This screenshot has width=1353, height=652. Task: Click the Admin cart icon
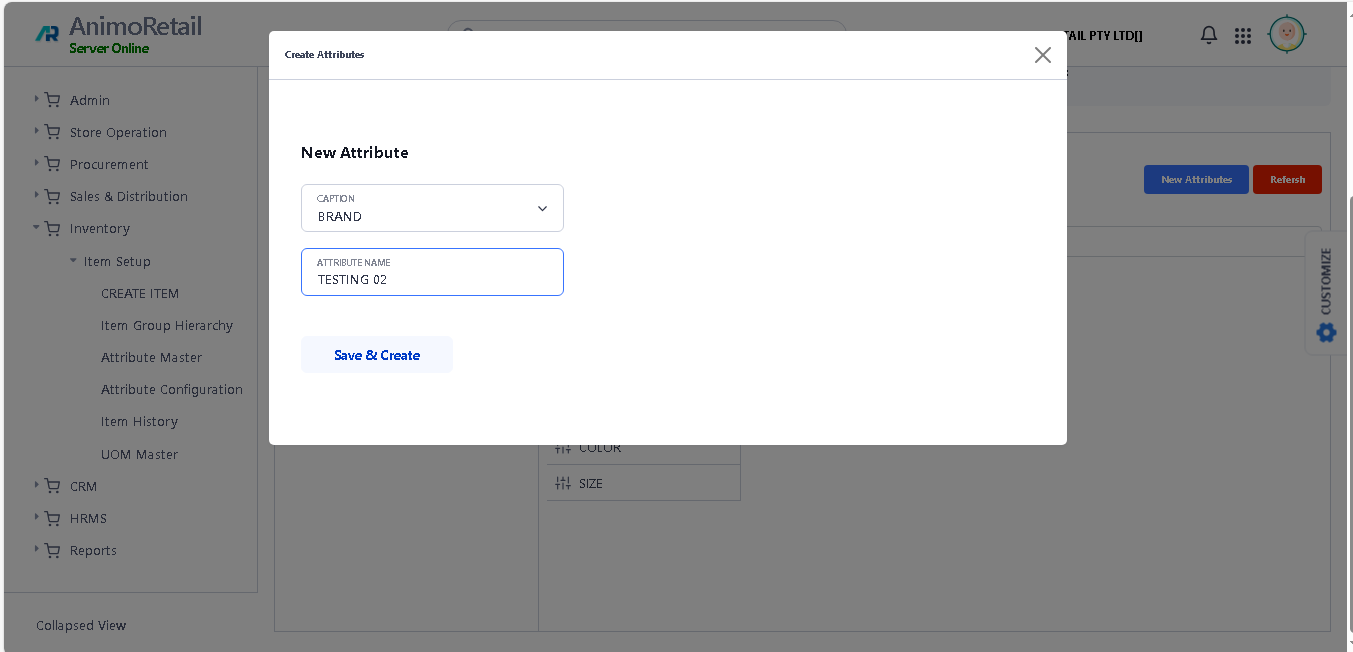pyautogui.click(x=53, y=100)
